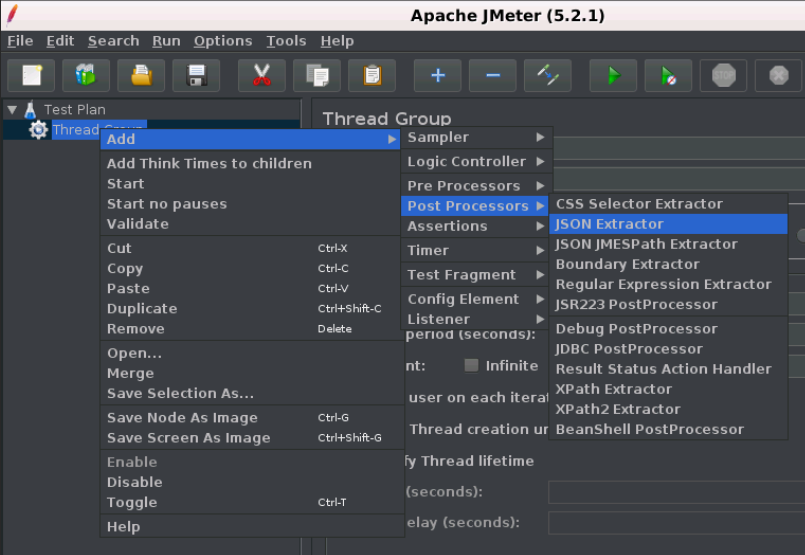Click Merge in context menu

coord(252,373)
